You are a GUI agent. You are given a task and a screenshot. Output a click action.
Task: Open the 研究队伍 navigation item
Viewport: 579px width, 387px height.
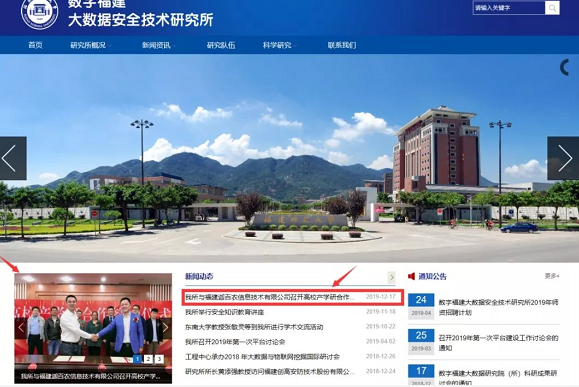coord(221,45)
